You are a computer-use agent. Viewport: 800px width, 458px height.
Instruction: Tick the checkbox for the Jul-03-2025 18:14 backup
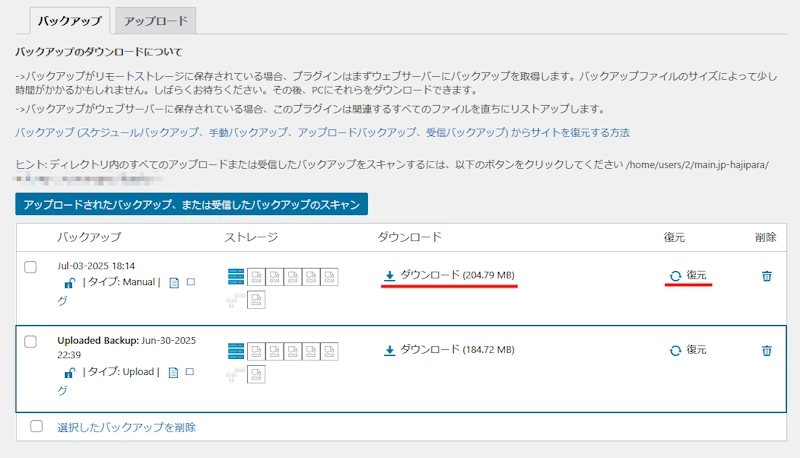click(31, 267)
